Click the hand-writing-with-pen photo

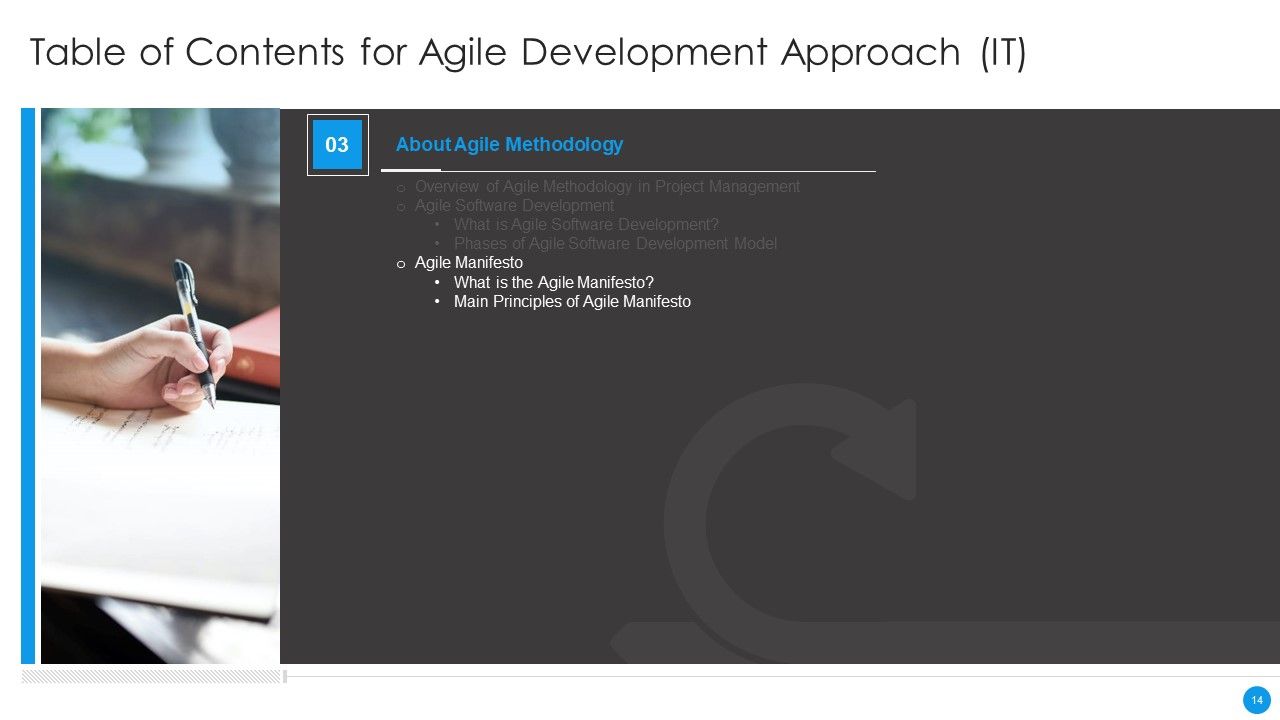point(160,386)
